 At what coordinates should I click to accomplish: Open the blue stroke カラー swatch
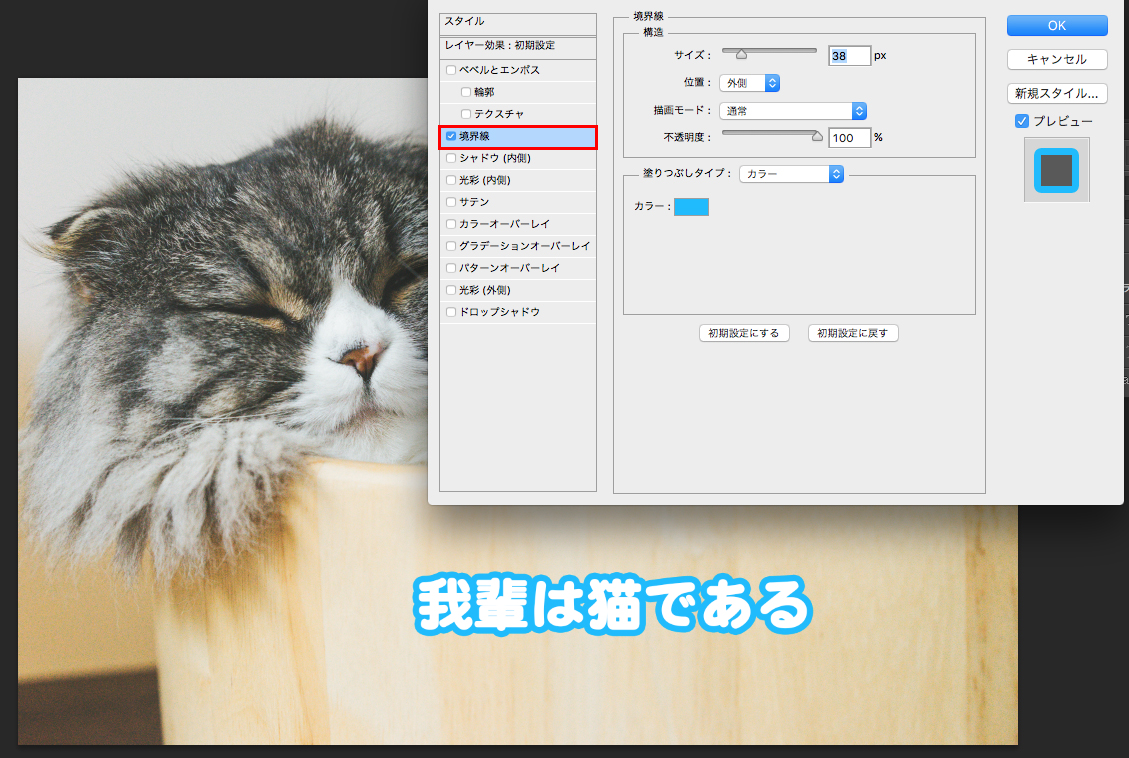pyautogui.click(x=691, y=207)
